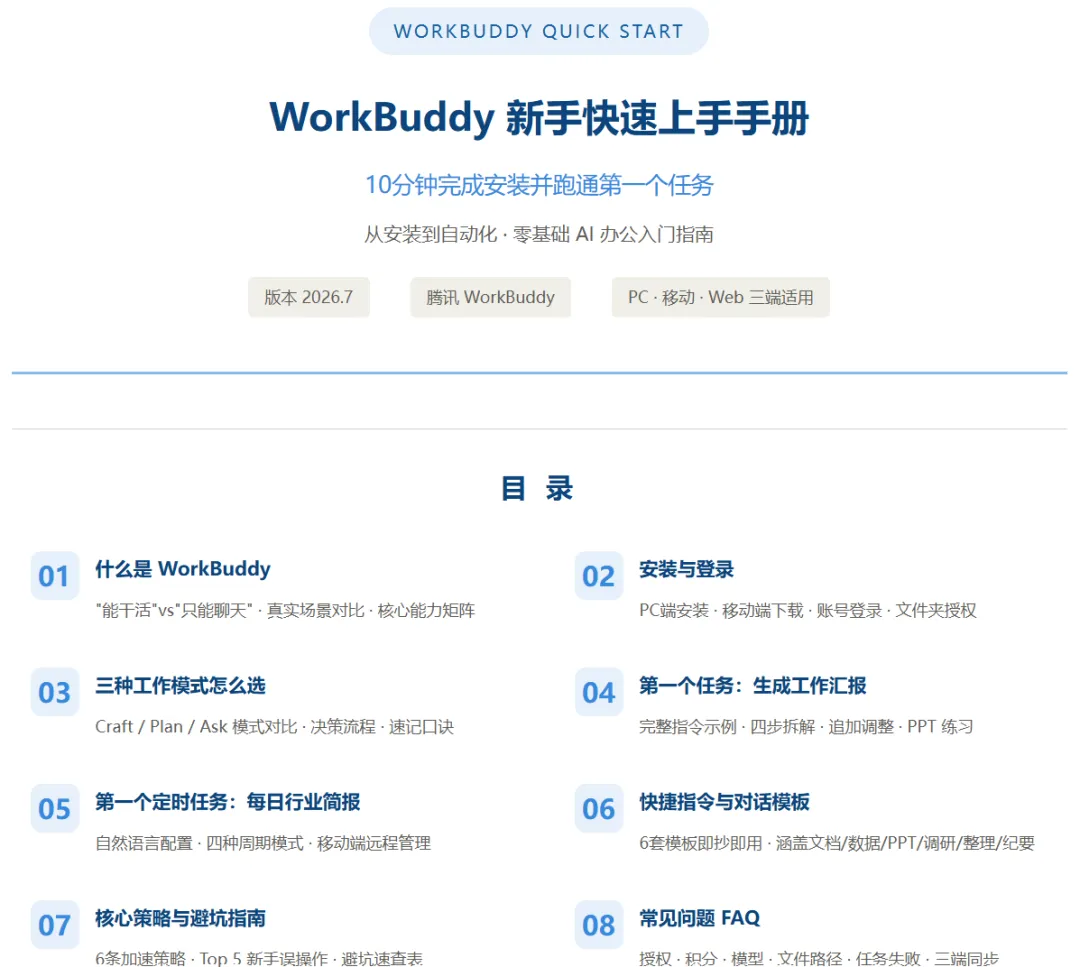Click the line 从安装到自动化 · 零基础 AI 办公入门指南
Viewport: 1080px width, 967px height.
[539, 234]
